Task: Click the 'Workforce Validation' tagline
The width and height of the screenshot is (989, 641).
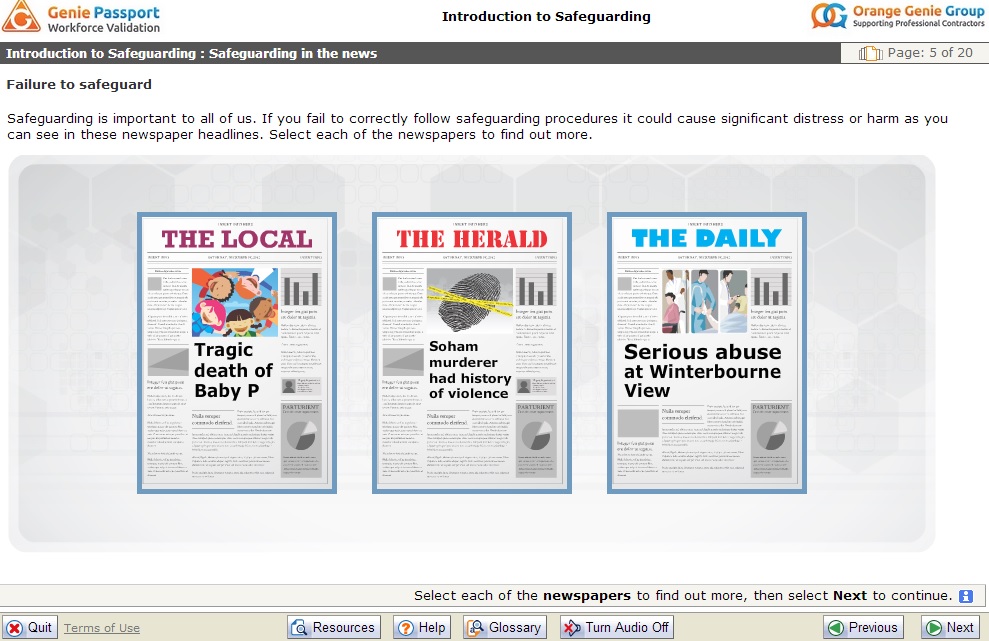Action: (x=104, y=28)
